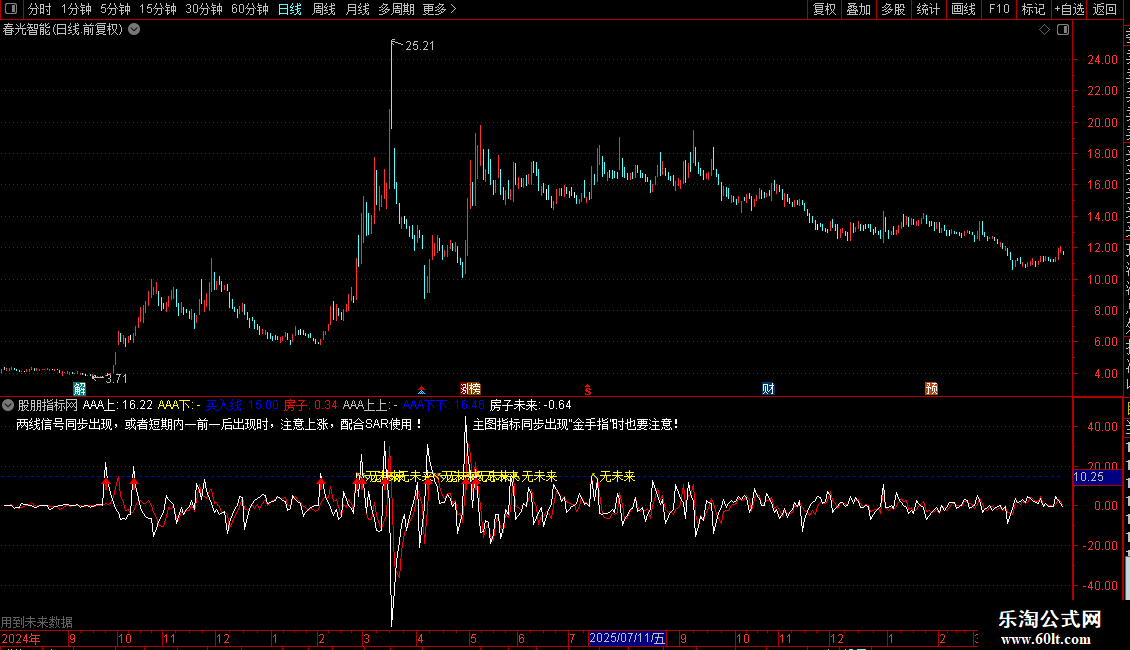The image size is (1130, 650).
Task: Click the 标记 mark button
Action: click(x=1033, y=9)
